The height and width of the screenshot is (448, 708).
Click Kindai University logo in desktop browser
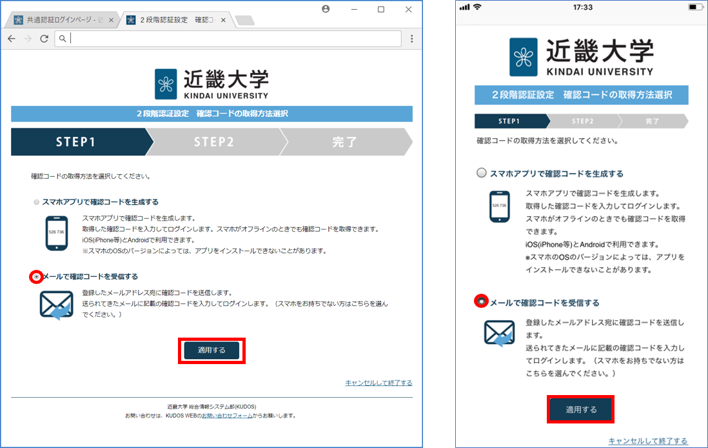211,85
